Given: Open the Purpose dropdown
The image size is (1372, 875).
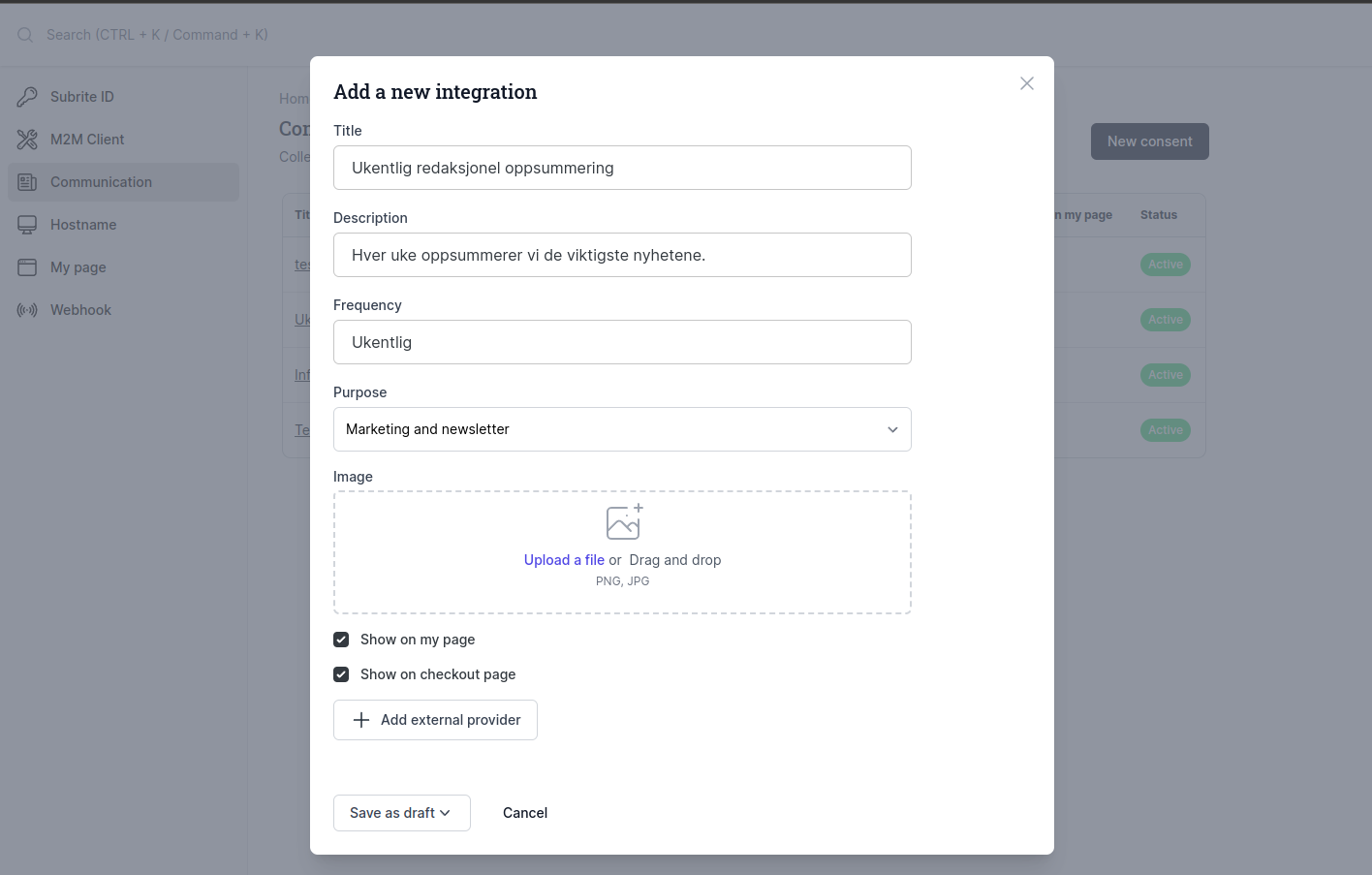Looking at the screenshot, I should [622, 429].
